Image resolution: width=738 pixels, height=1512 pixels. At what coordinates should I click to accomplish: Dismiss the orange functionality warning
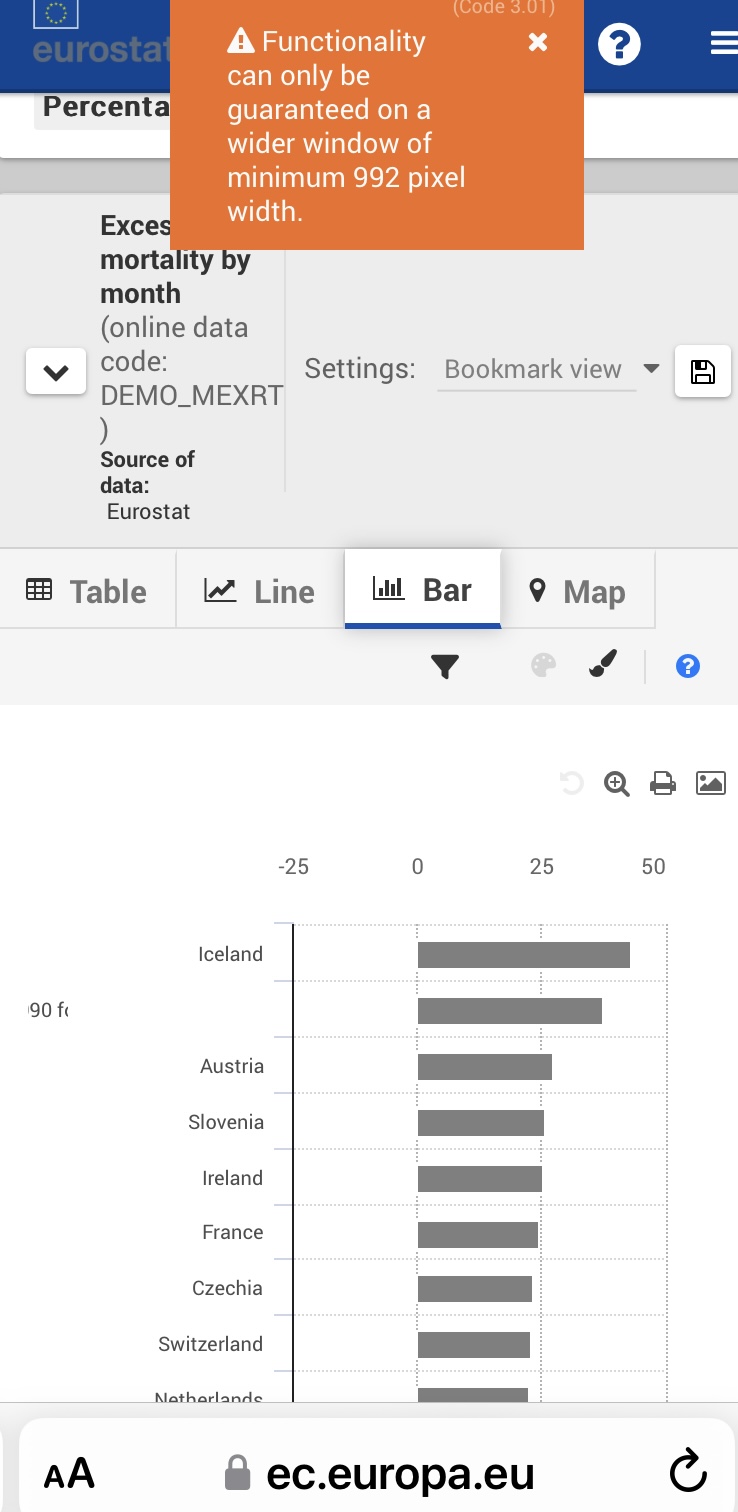click(538, 42)
